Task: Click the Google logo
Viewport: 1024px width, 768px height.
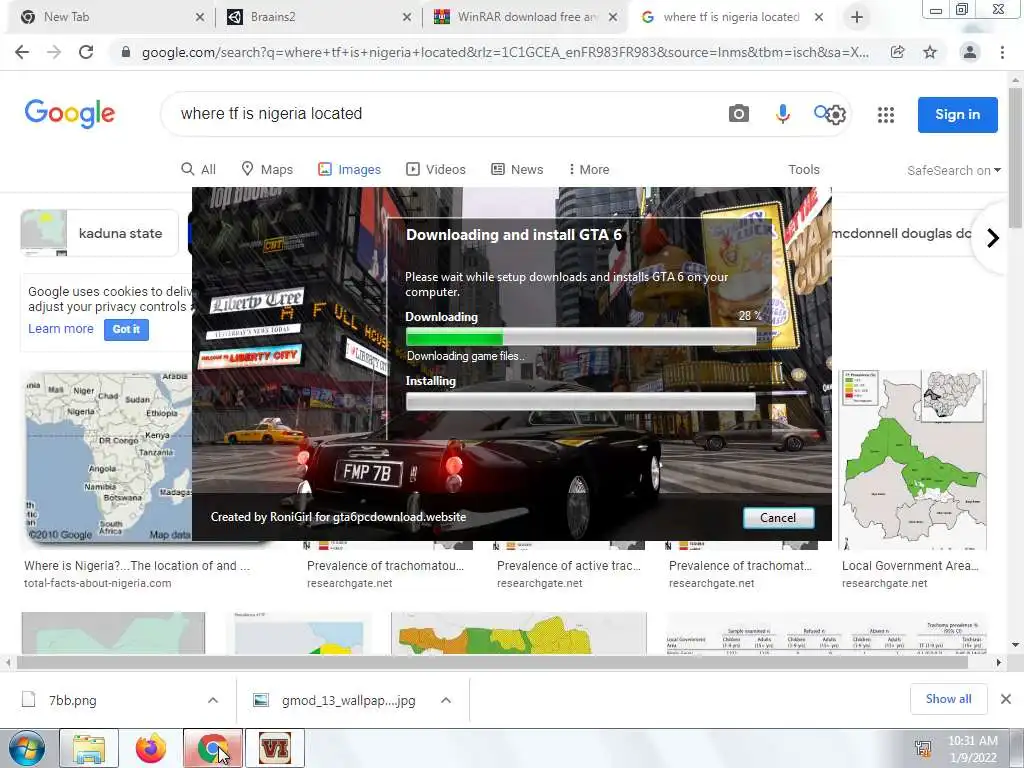Action: tap(70, 114)
